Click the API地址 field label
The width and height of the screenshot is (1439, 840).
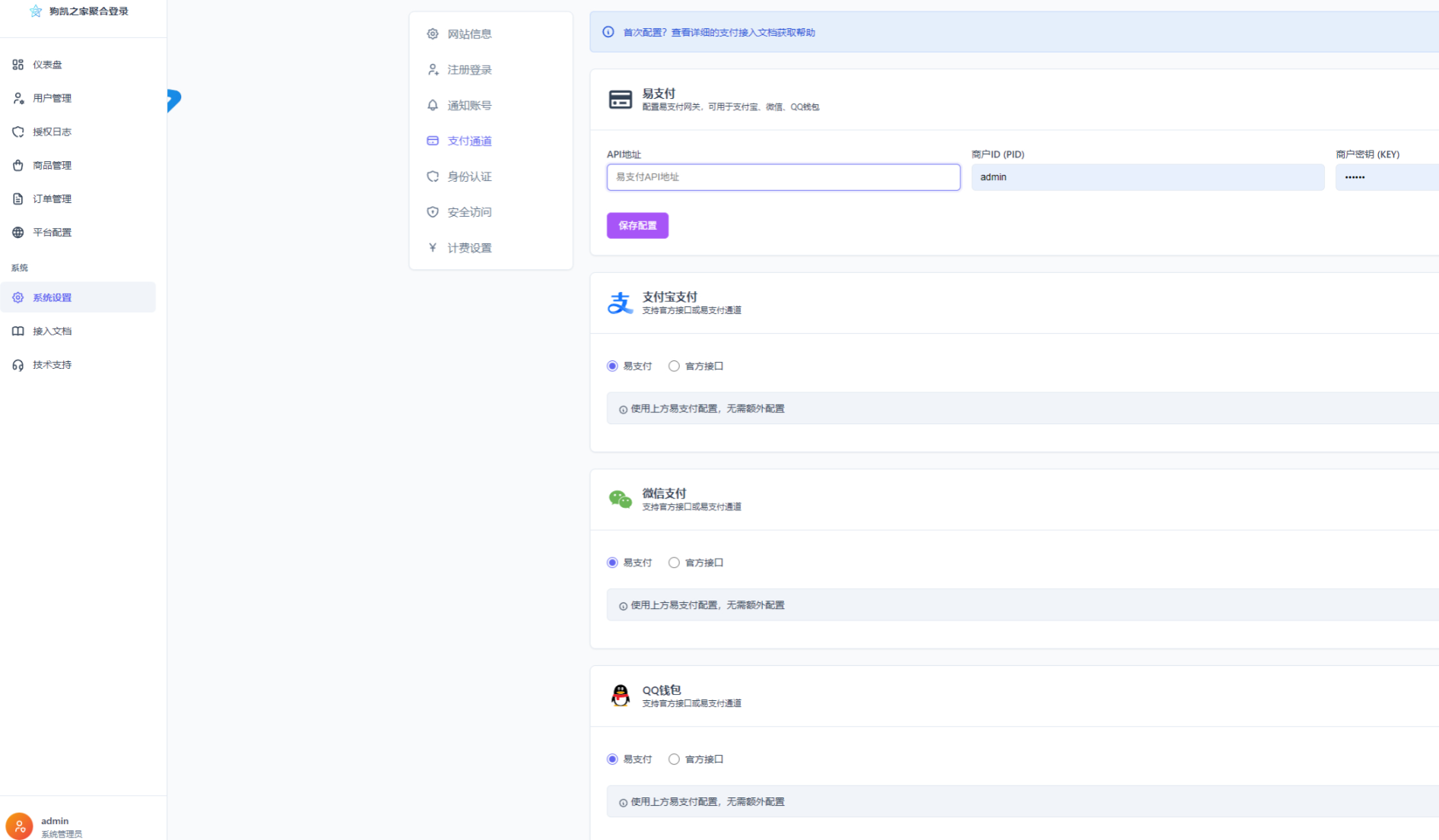[x=624, y=154]
